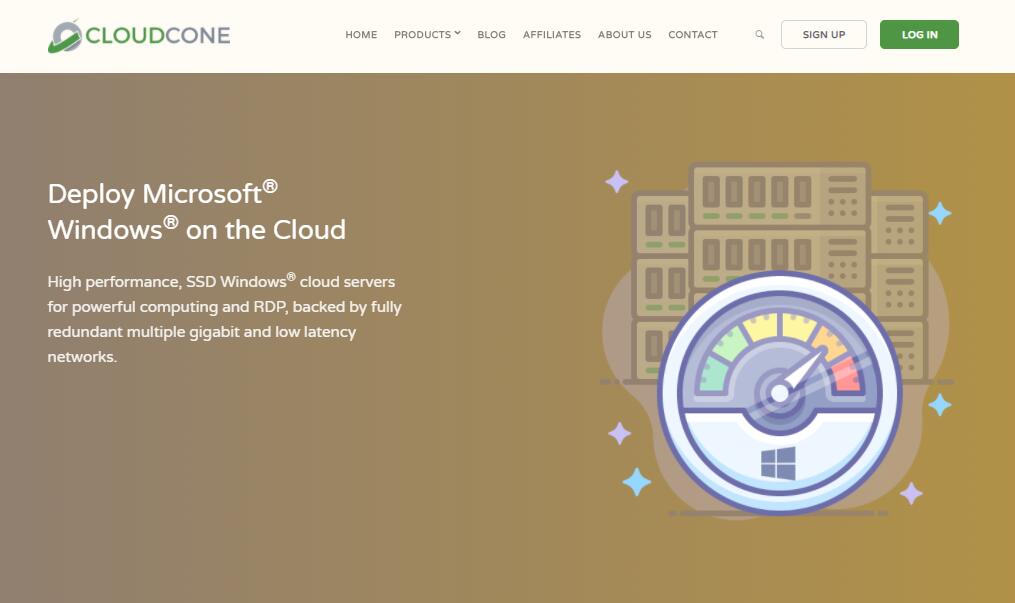Open the CONTACT page
This screenshot has width=1015, height=603.
[693, 35]
